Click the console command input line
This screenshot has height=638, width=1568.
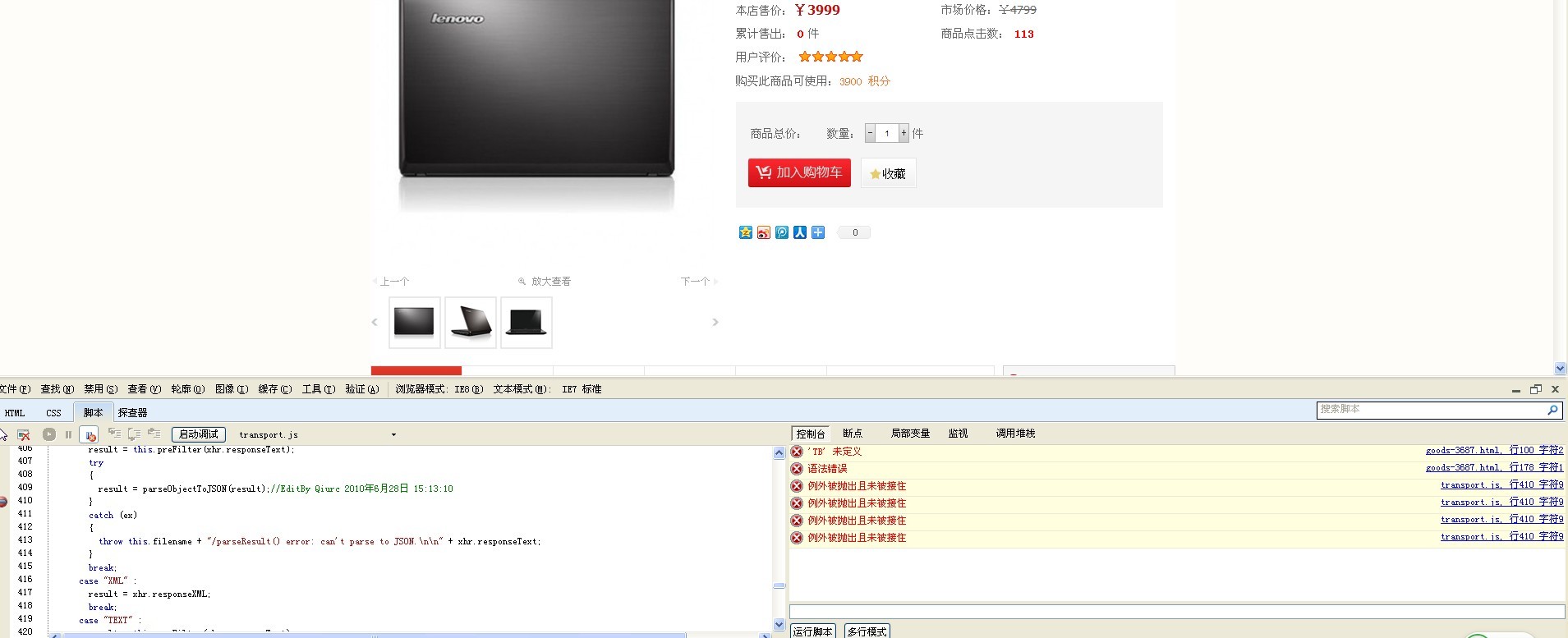tap(1177, 612)
